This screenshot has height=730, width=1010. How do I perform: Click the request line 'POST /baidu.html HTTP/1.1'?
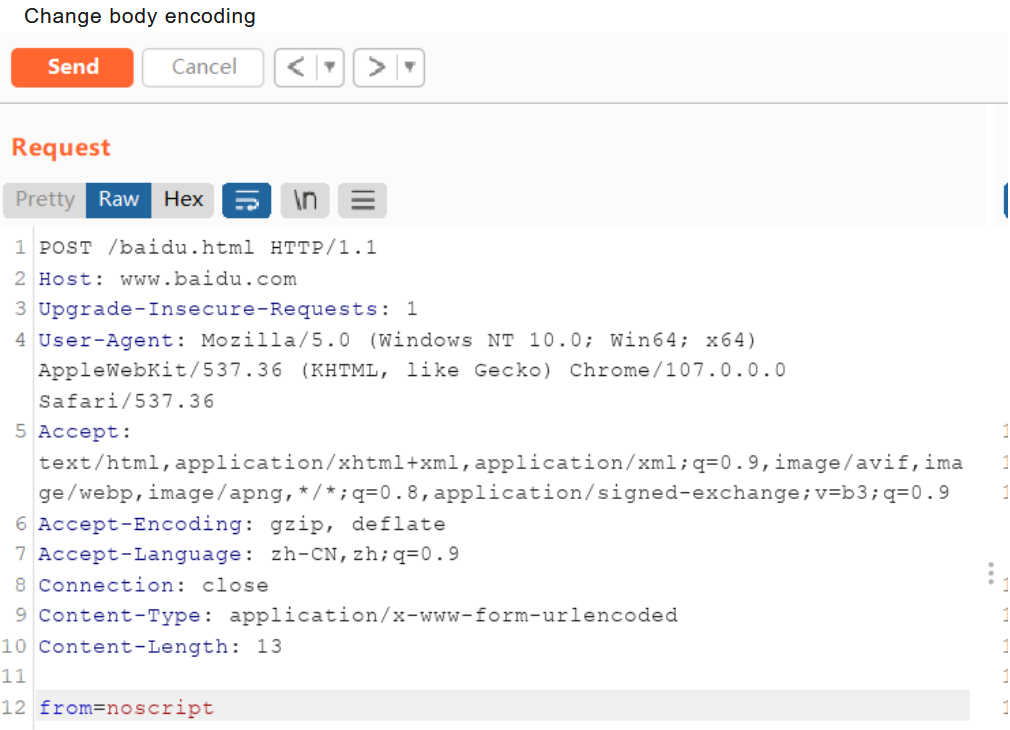[x=207, y=247]
